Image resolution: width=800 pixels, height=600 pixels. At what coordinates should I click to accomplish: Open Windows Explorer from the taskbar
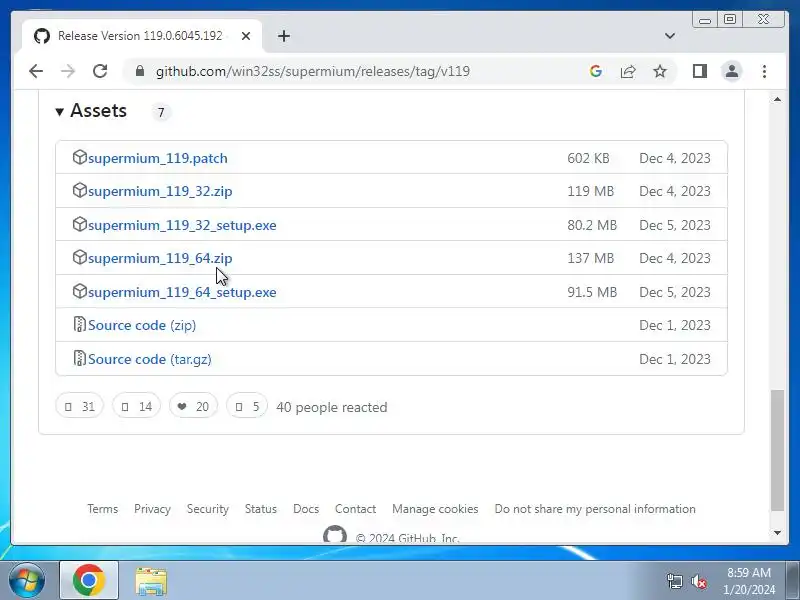point(151,581)
